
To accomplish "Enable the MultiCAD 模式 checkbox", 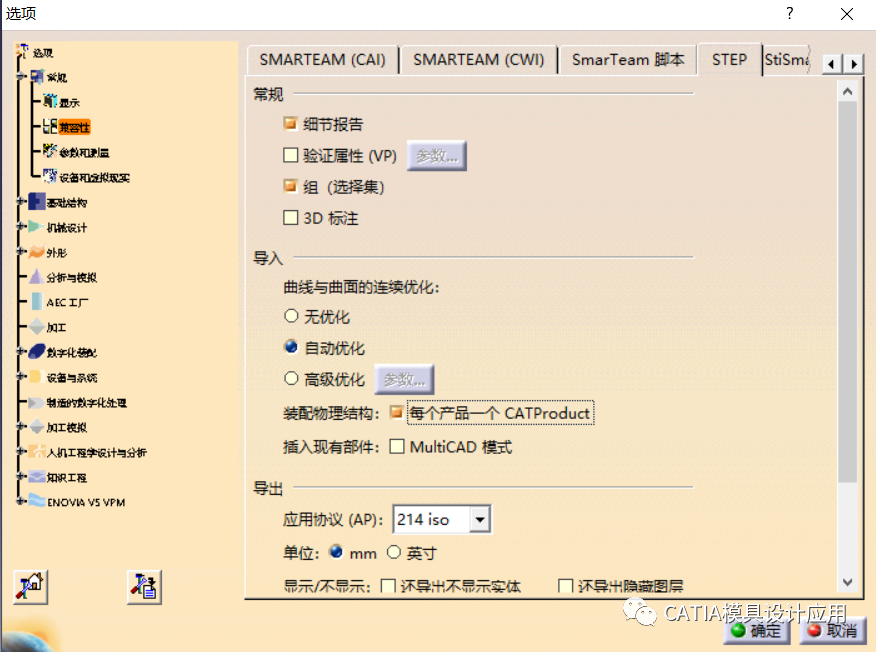I will coord(397,446).
